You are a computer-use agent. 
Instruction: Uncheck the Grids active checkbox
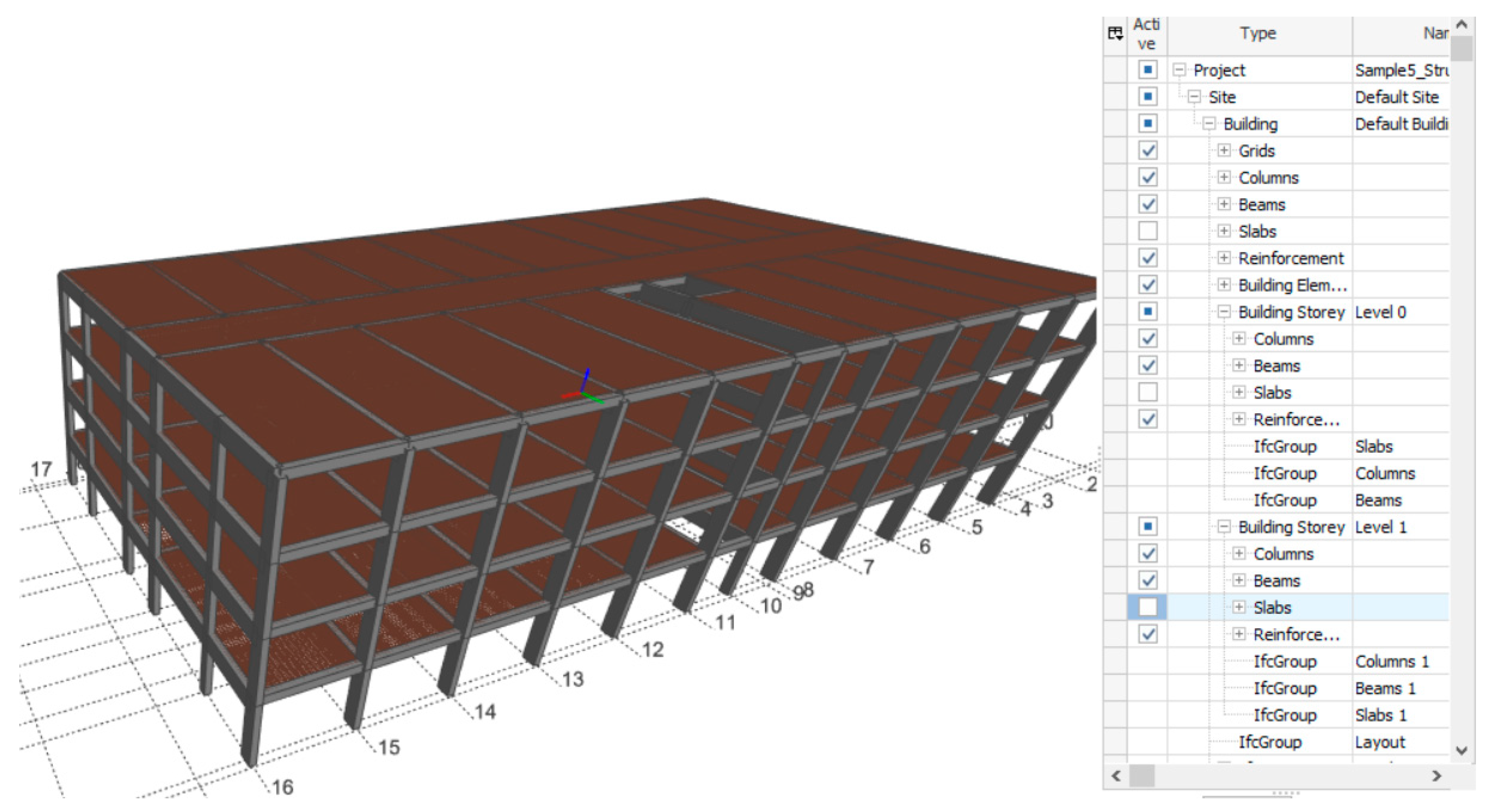1148,150
